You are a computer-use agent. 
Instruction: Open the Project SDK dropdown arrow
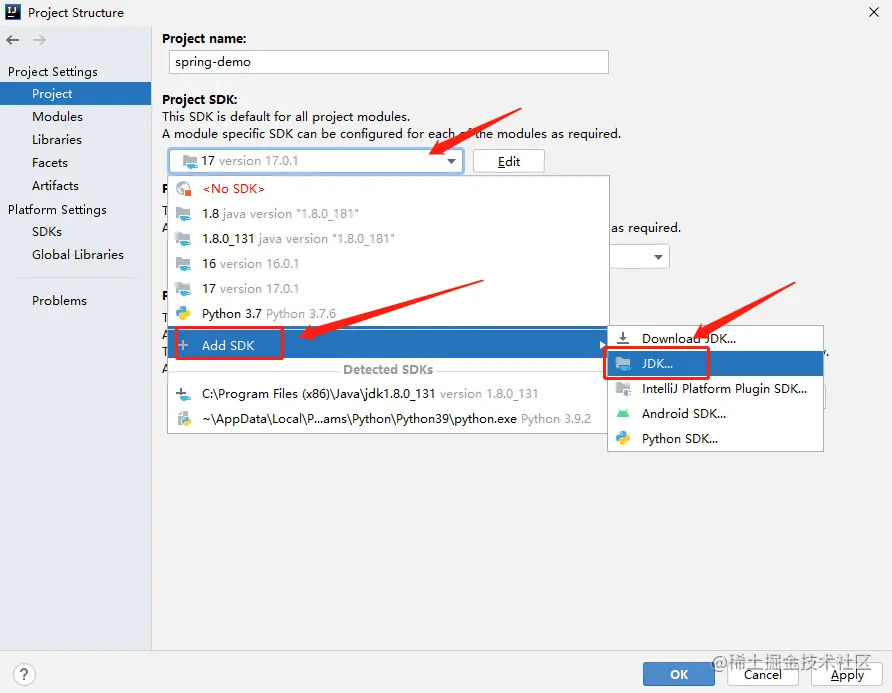pos(451,161)
